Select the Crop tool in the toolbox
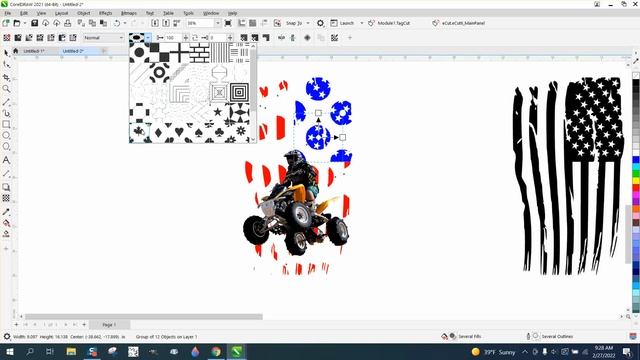The image size is (640, 360). [6, 78]
